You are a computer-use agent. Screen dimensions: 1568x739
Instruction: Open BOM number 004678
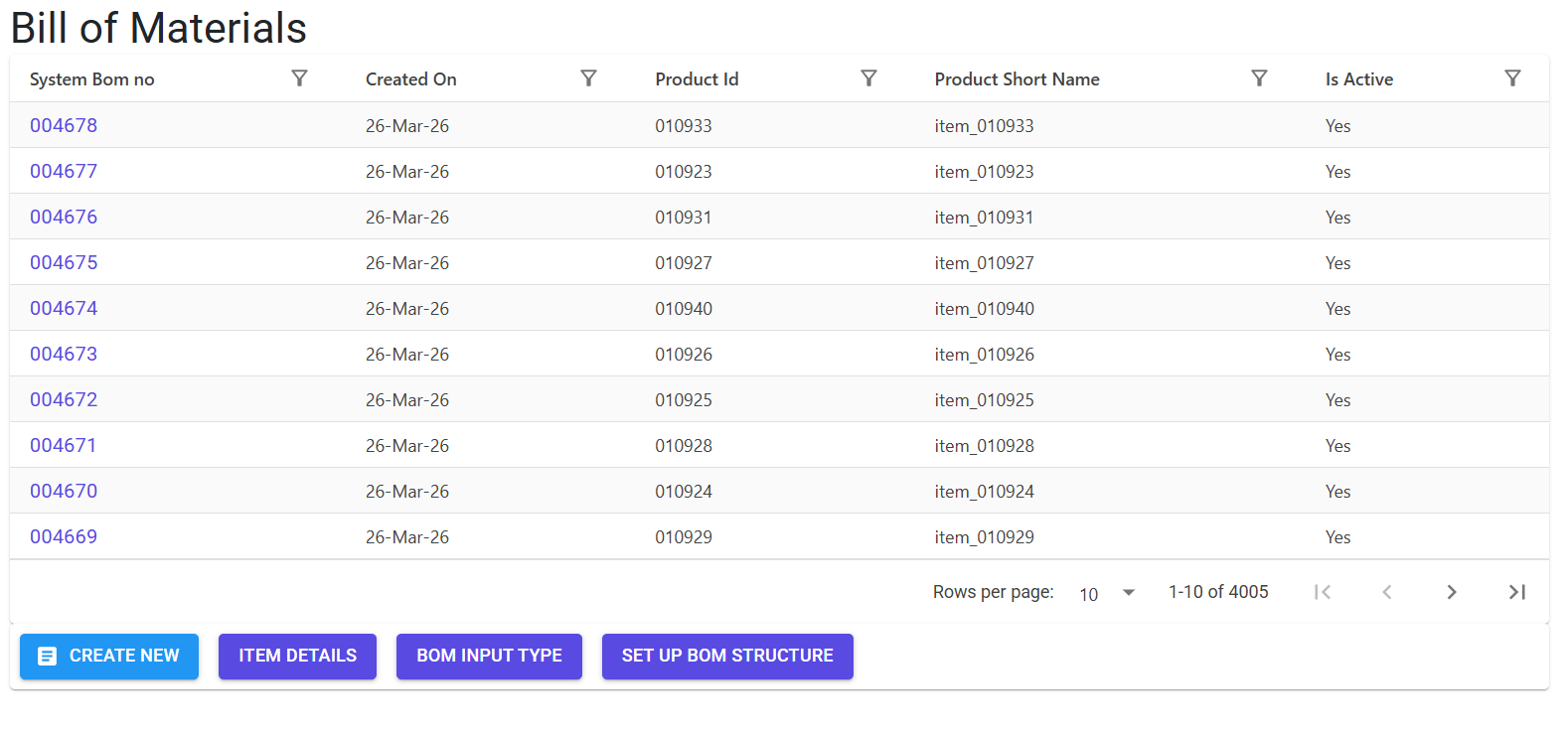click(64, 125)
